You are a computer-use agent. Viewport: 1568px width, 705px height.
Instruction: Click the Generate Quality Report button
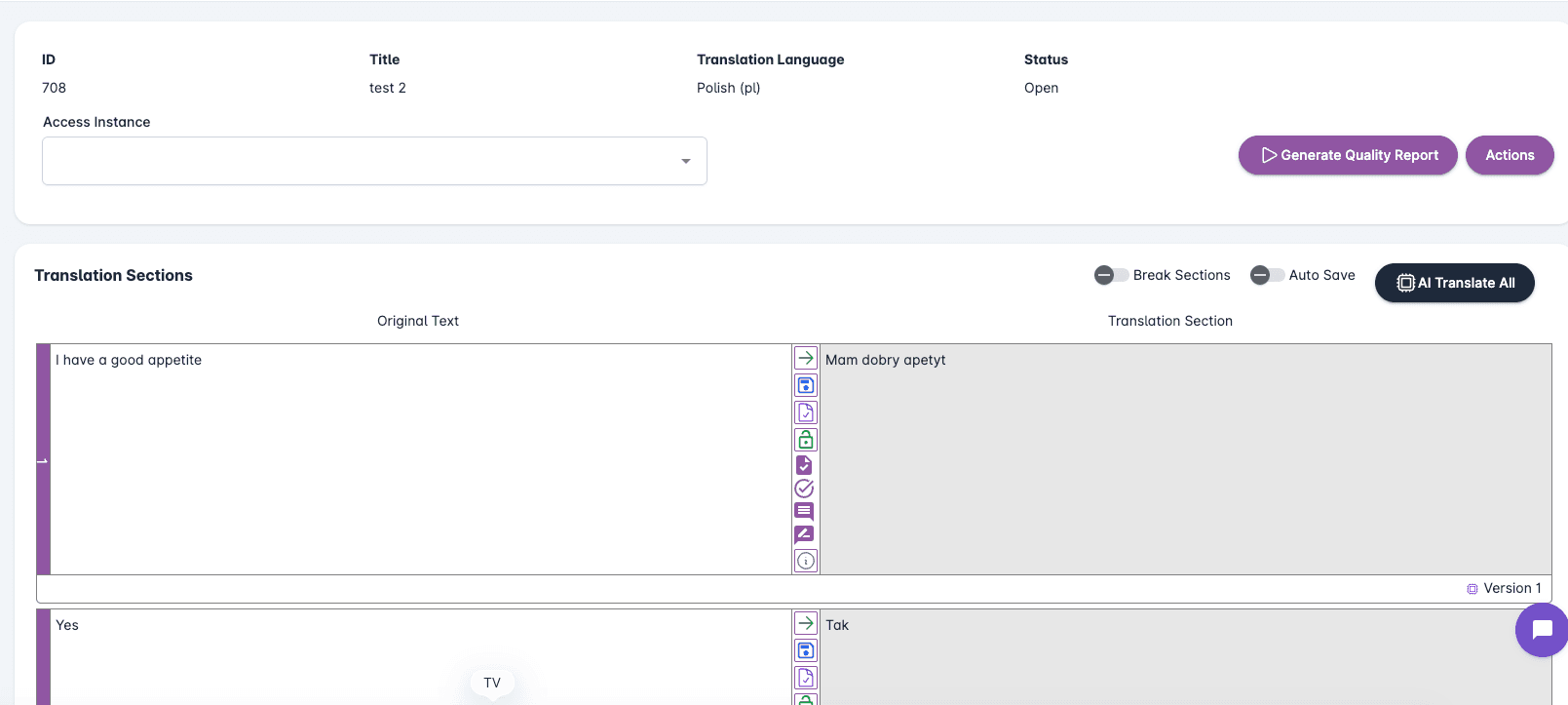pyautogui.click(x=1347, y=155)
